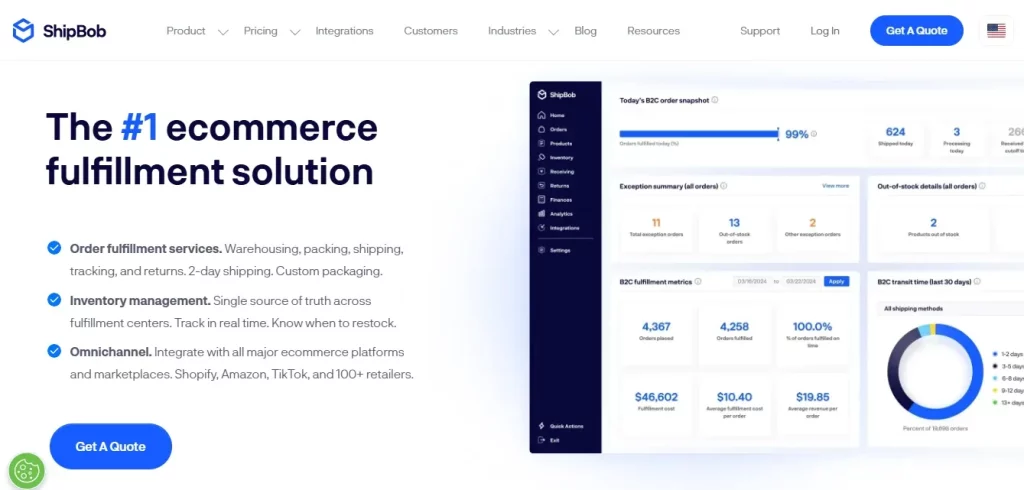The image size is (1024, 490).
Task: Click Quick Actions in the dashboard sidebar
Action: click(x=560, y=426)
